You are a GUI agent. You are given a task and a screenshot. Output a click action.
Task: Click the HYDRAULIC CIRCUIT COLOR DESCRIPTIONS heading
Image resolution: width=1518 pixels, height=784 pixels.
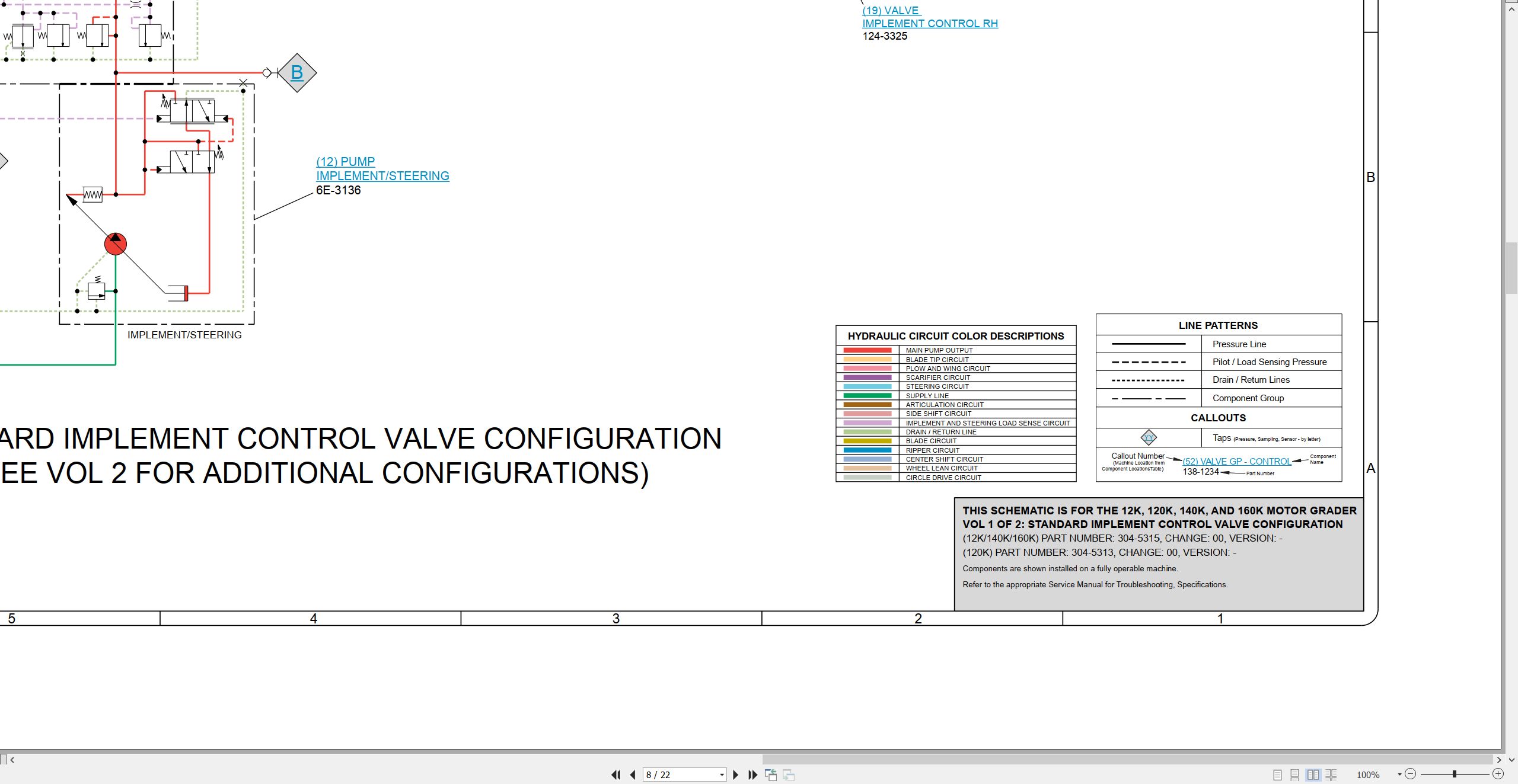956,336
